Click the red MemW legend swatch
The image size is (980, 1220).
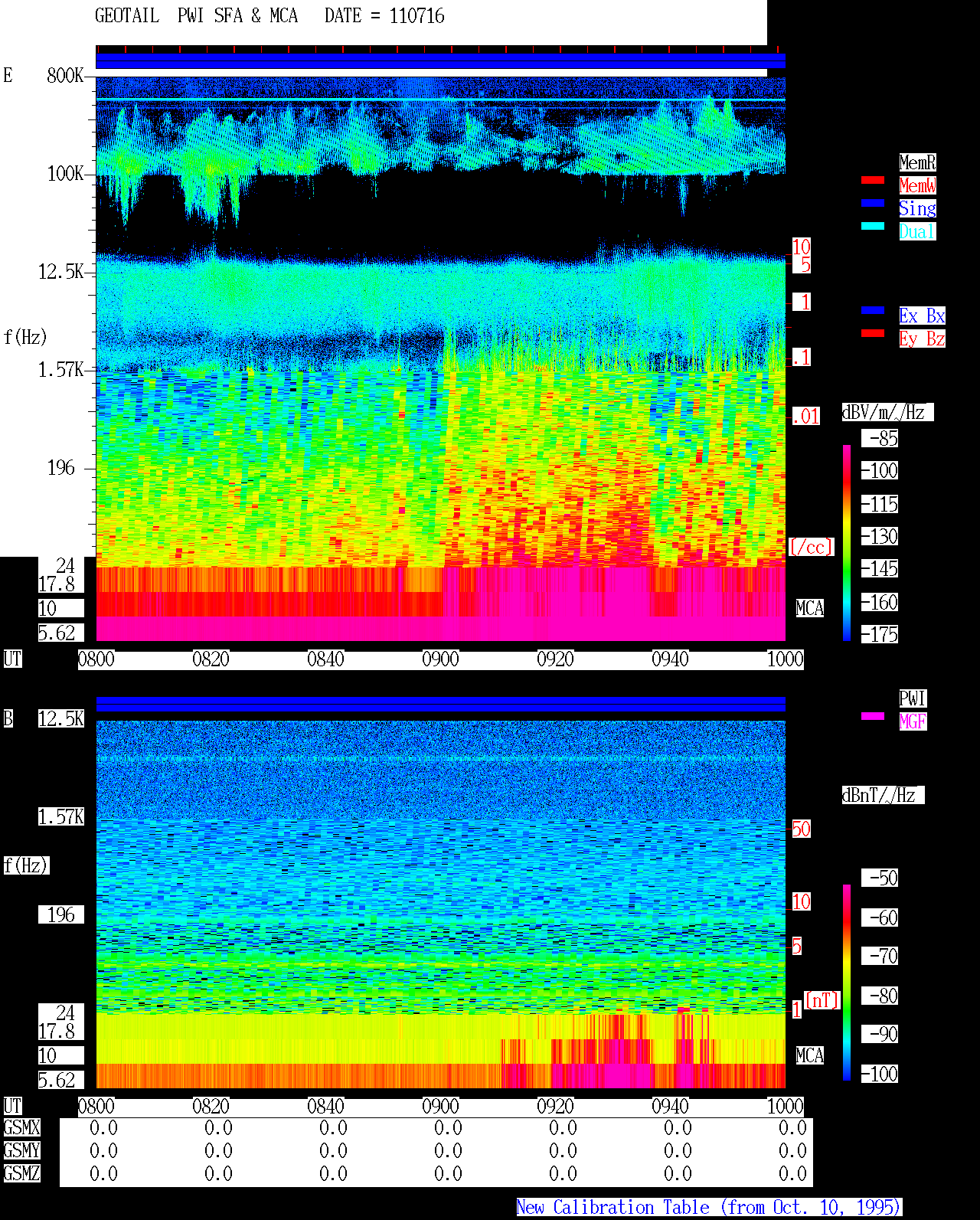point(873,180)
